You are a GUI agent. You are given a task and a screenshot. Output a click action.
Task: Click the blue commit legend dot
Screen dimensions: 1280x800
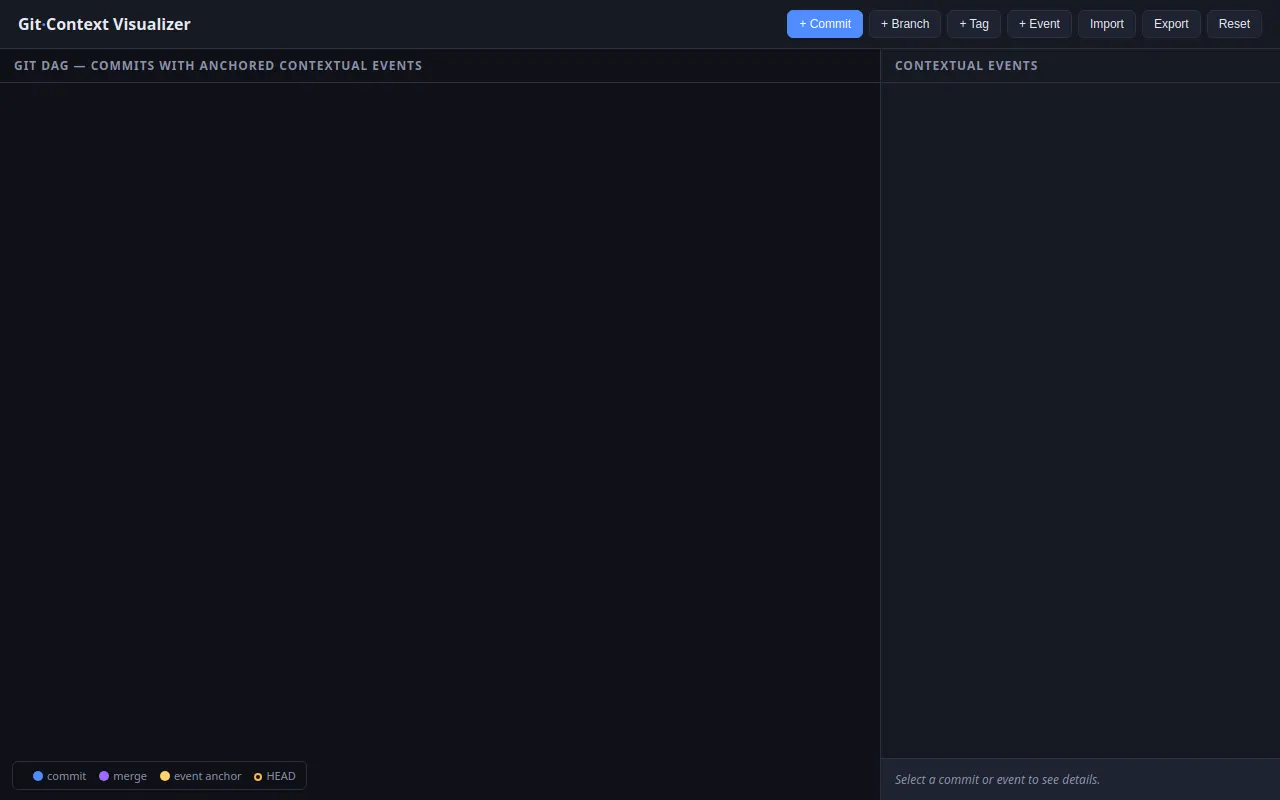[38, 776]
